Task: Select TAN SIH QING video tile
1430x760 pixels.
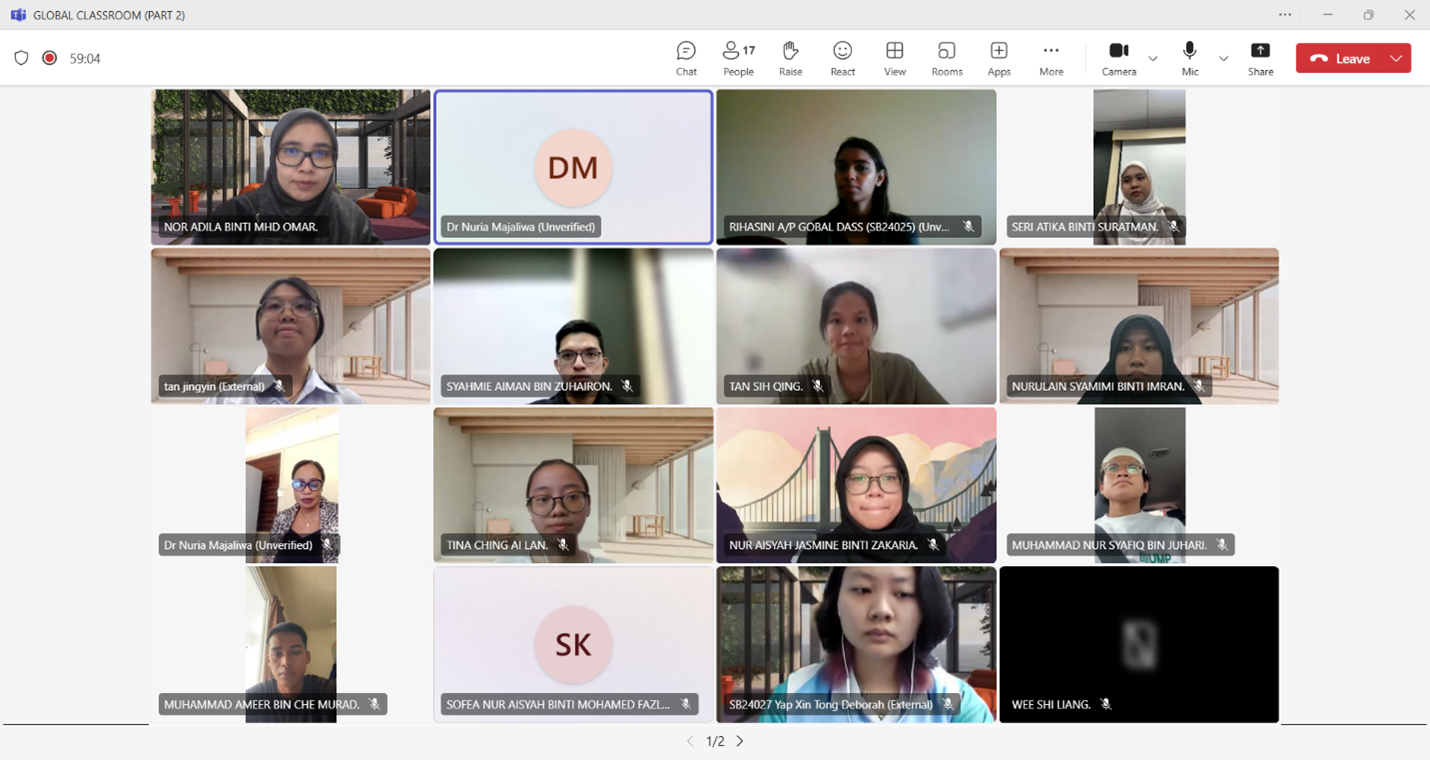Action: point(856,326)
